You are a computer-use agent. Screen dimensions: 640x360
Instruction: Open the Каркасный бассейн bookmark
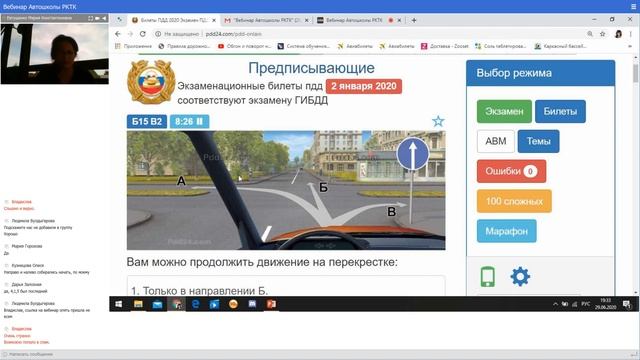pos(560,46)
